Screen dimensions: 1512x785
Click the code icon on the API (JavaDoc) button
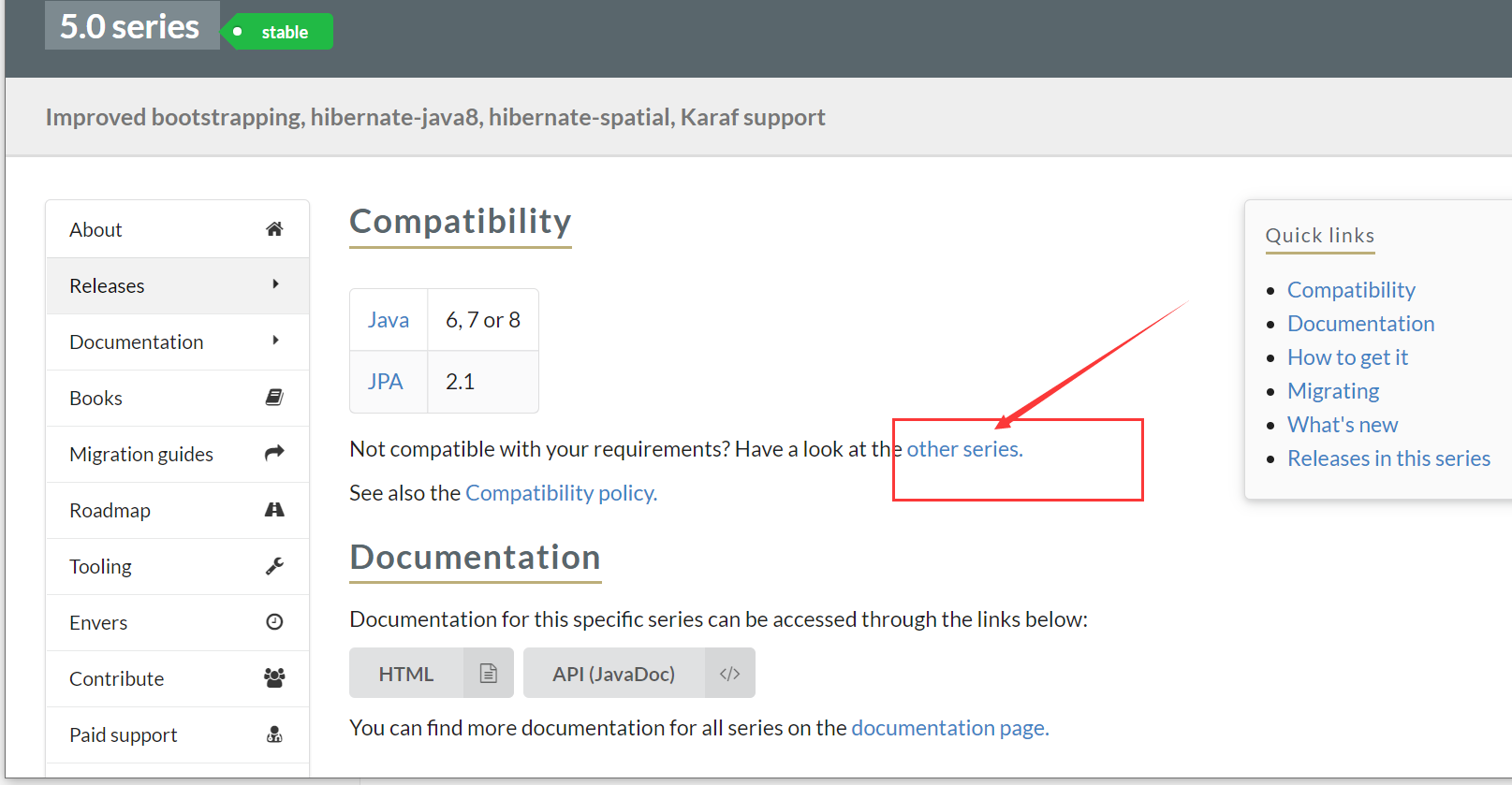pos(730,674)
